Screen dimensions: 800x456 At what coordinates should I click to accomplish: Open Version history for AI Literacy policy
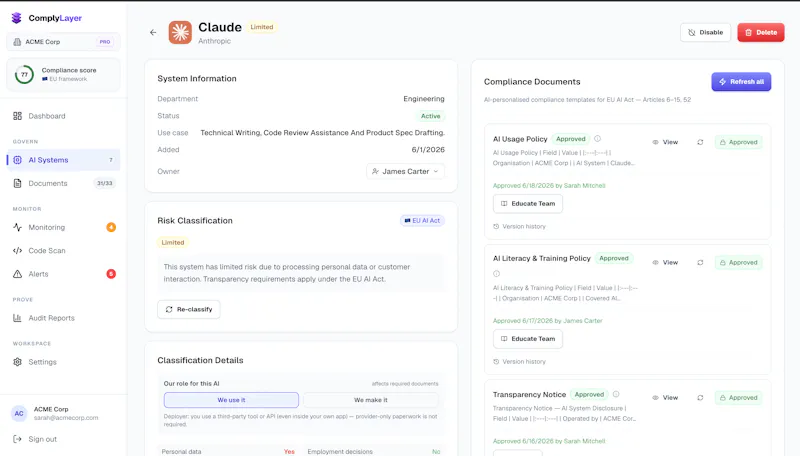point(519,362)
